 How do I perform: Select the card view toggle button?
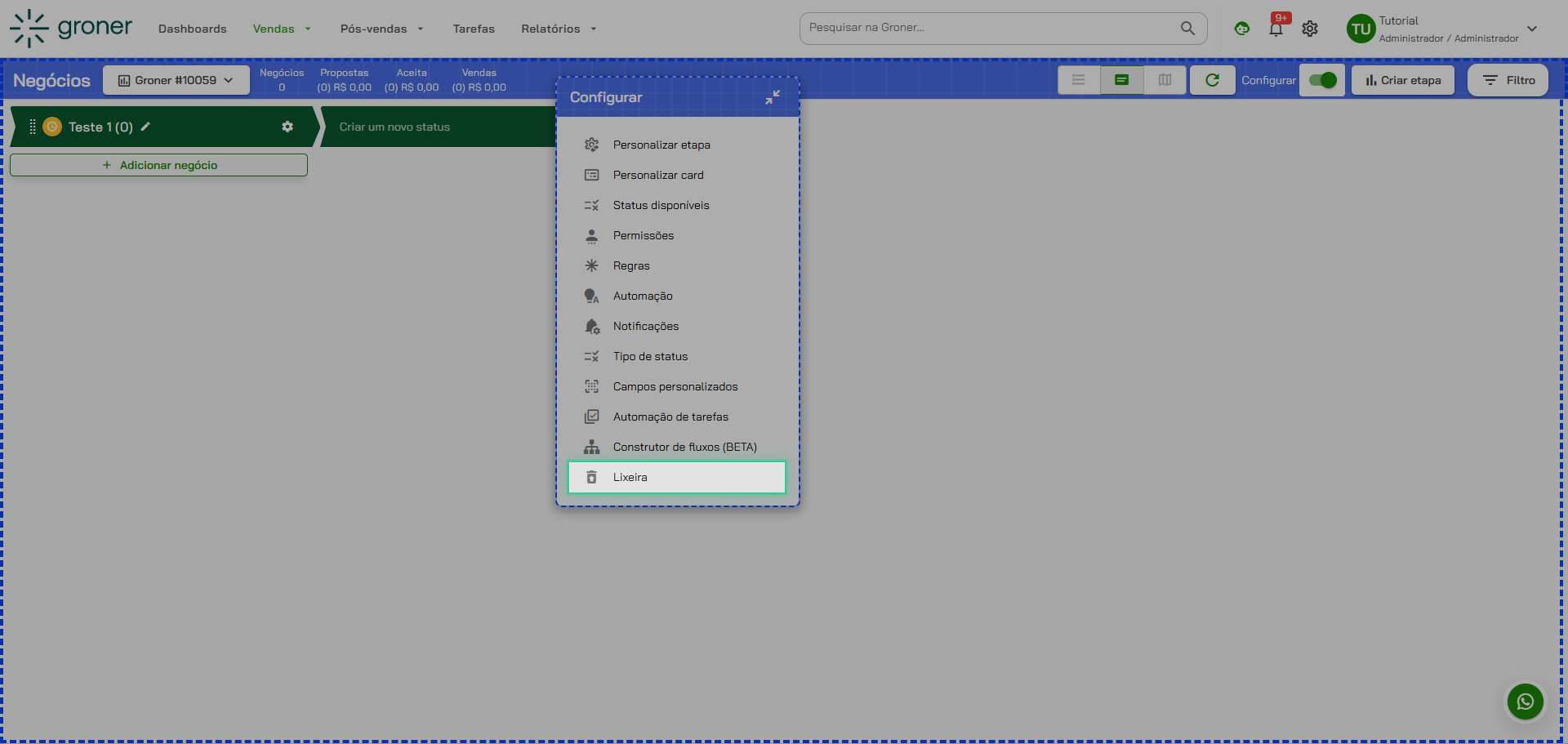tap(1121, 80)
